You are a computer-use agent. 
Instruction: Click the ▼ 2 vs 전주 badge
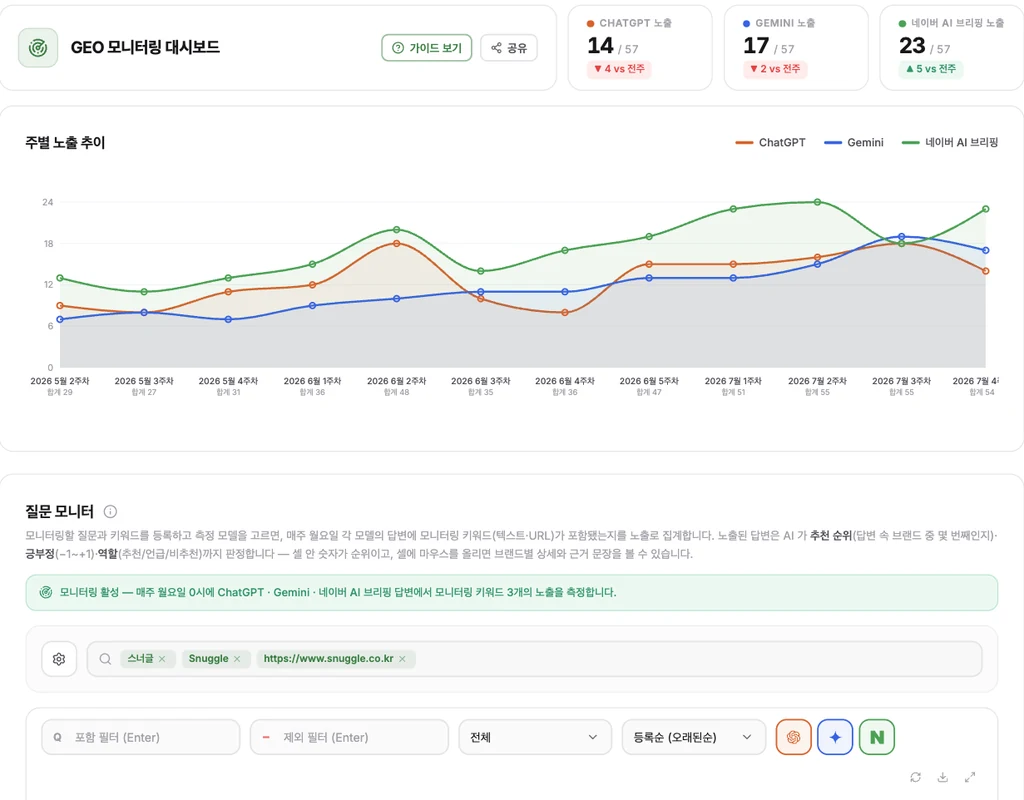point(775,69)
